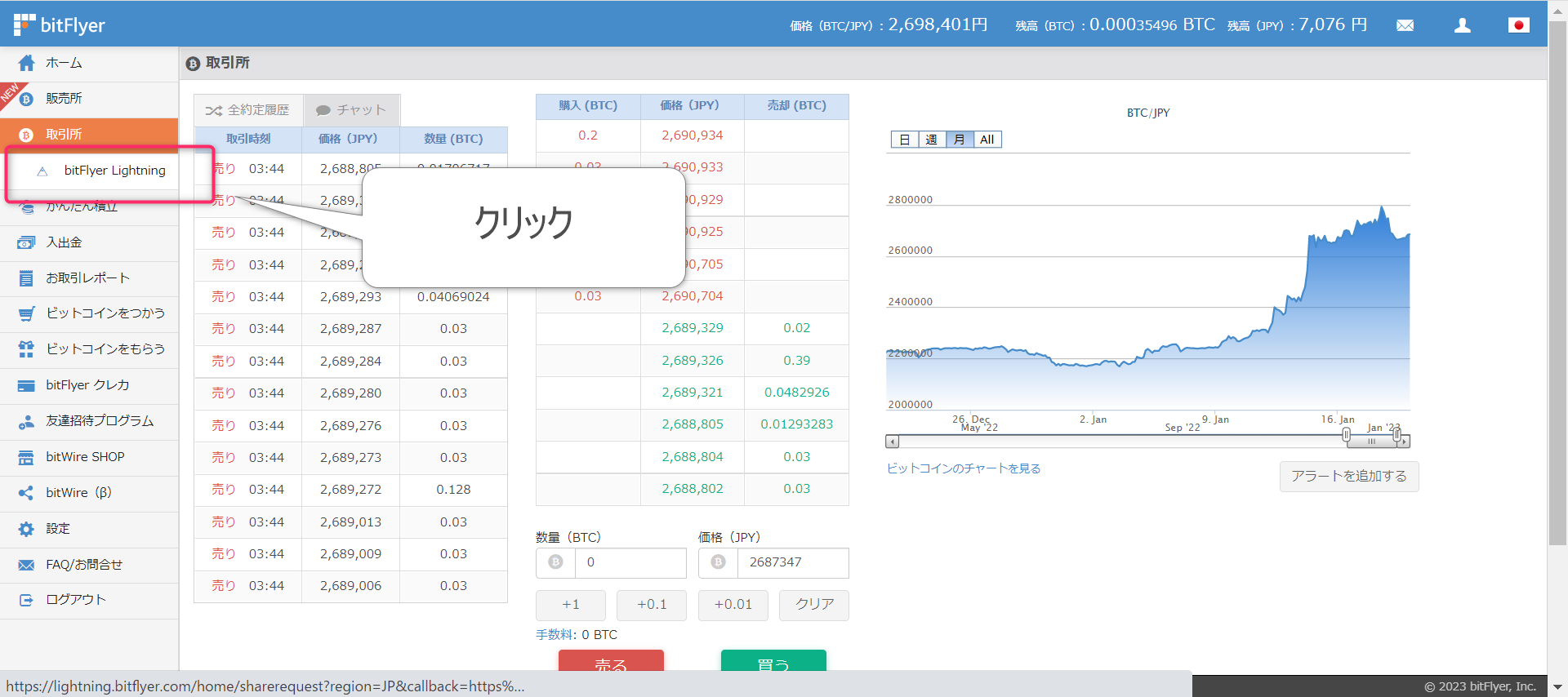Image resolution: width=1568 pixels, height=697 pixels.
Task: Click the card icon next to bitFlyer クレカ
Action: 26,385
